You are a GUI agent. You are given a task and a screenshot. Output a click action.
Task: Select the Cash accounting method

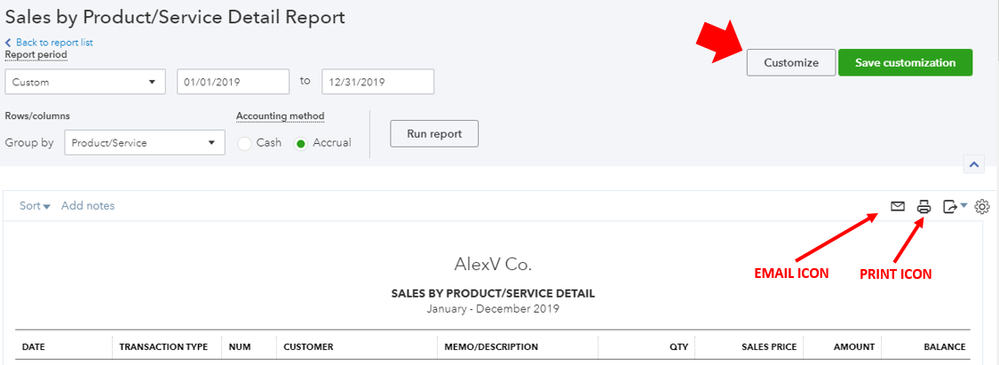244,143
